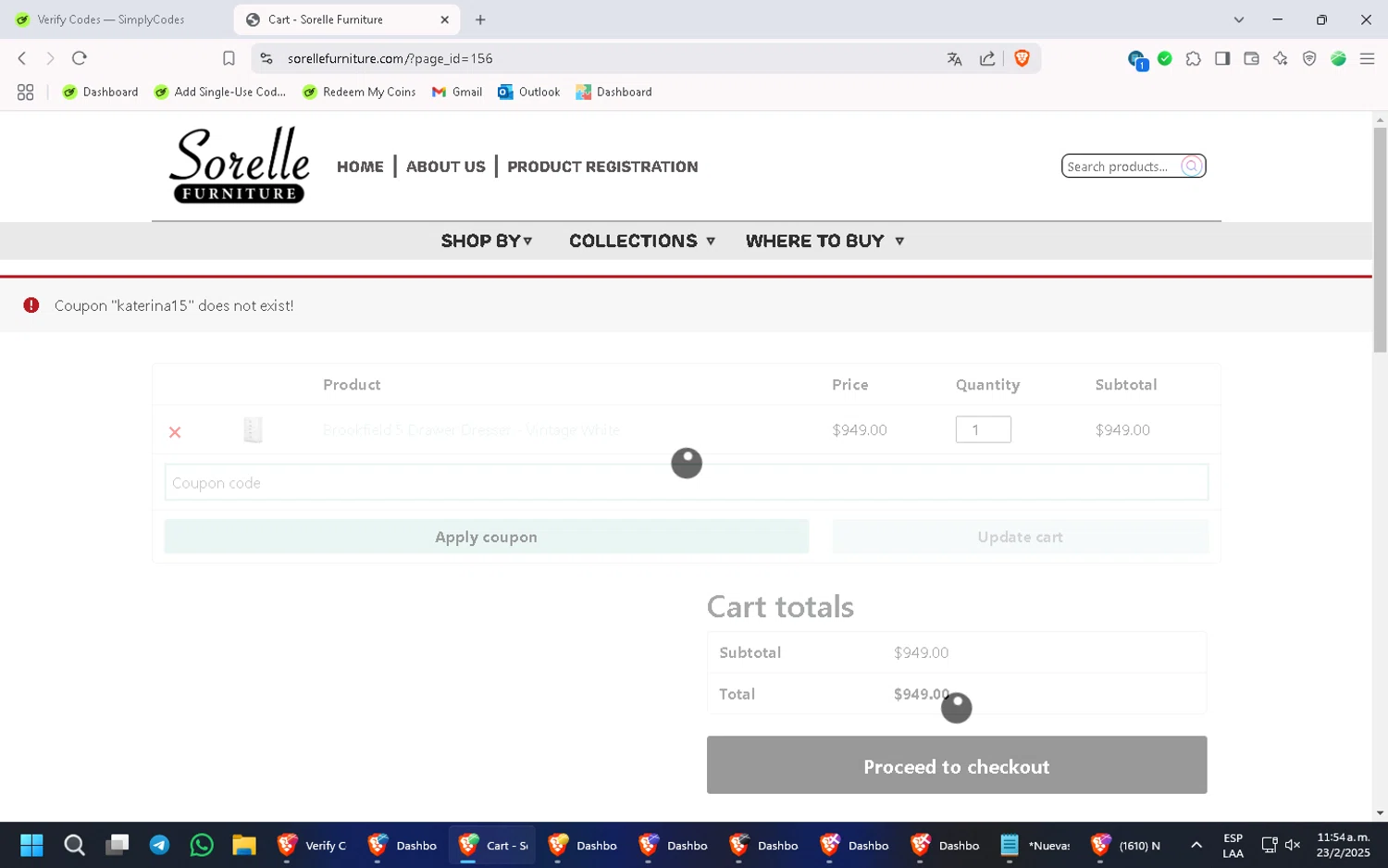Expand the WHERE TO BUY menu
The height and width of the screenshot is (868, 1388).
[824, 241]
